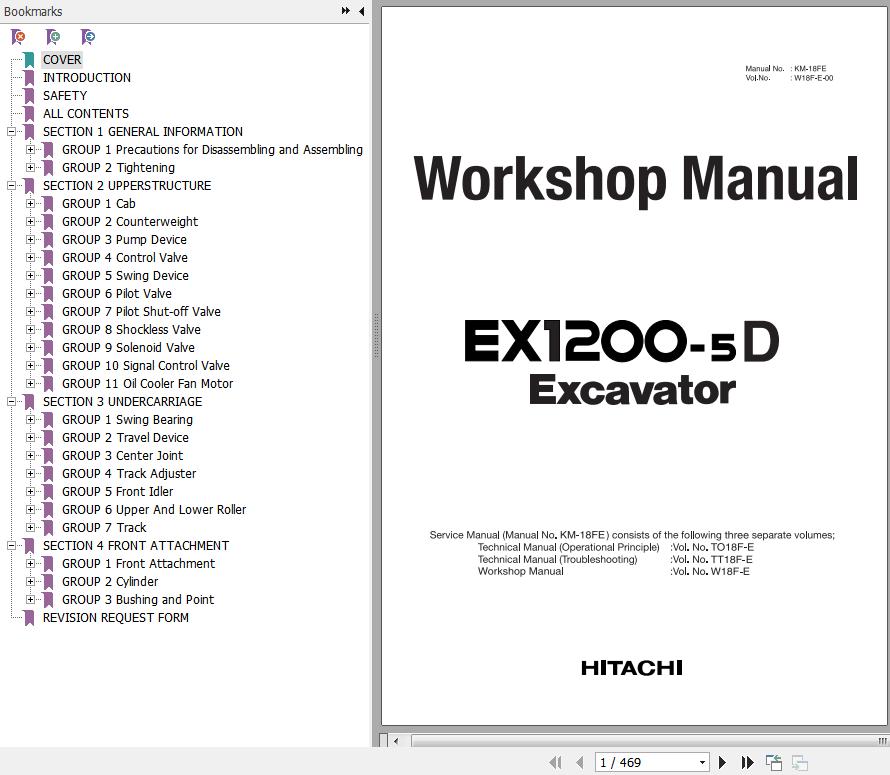Open the COVER bookmark
Image resolution: width=890 pixels, height=775 pixels.
(x=62, y=60)
